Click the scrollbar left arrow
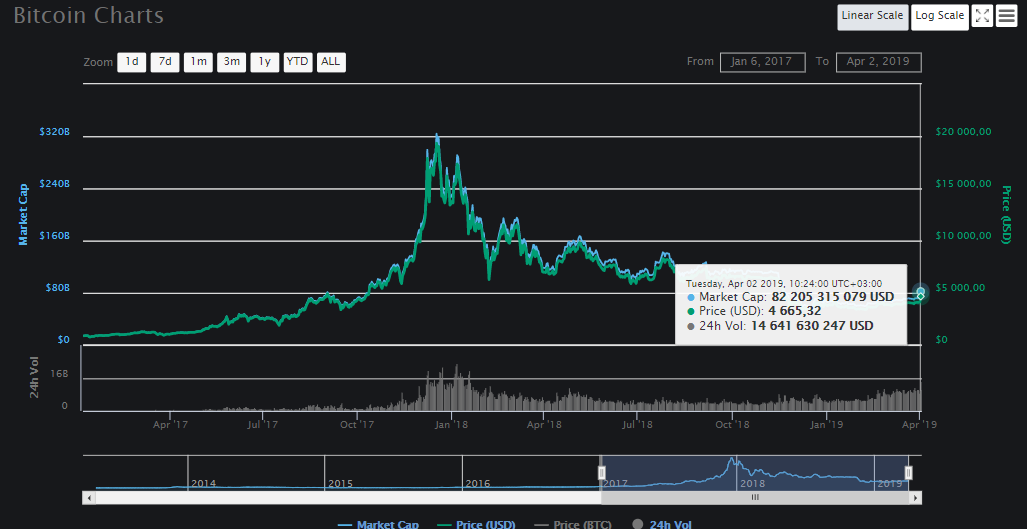Screen dimensions: 1027x529 pyautogui.click(x=88, y=498)
